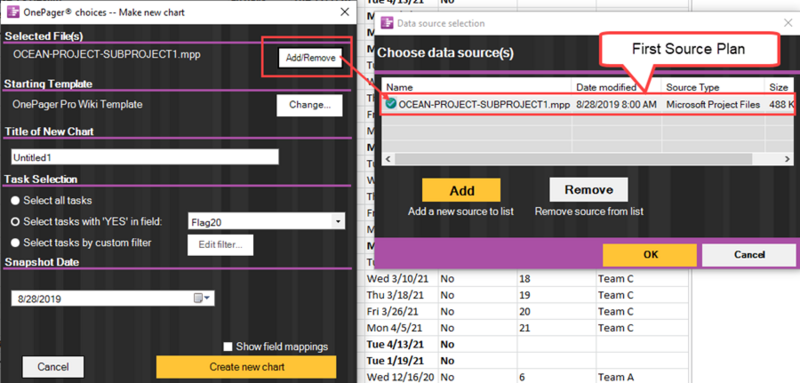
Task: Open the Flag20 field dropdown
Action: tap(337, 222)
